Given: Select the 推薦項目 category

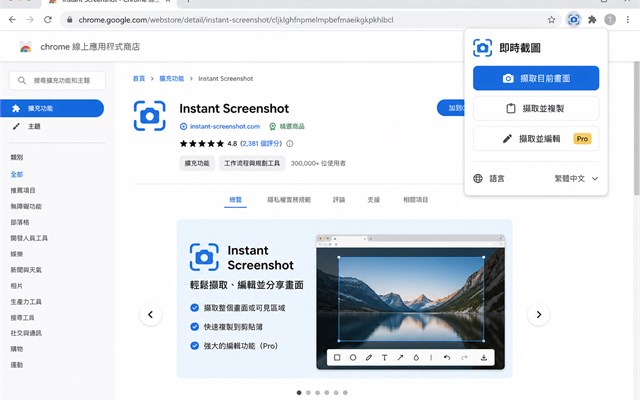Looking at the screenshot, I should point(23,190).
